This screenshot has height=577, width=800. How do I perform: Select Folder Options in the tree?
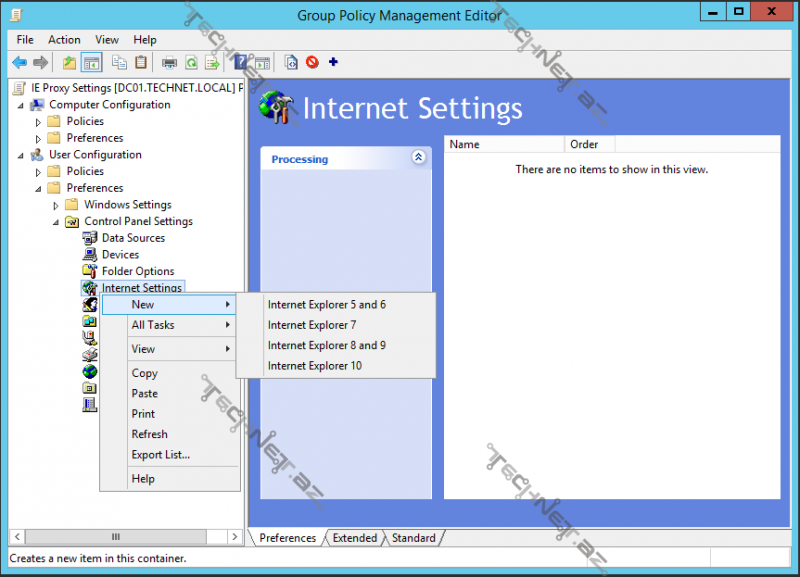[x=137, y=271]
